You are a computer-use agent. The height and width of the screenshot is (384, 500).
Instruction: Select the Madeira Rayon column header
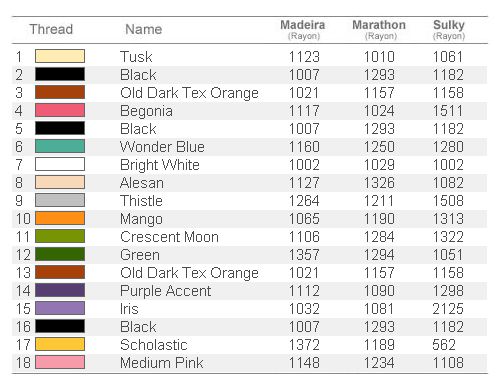click(x=303, y=30)
